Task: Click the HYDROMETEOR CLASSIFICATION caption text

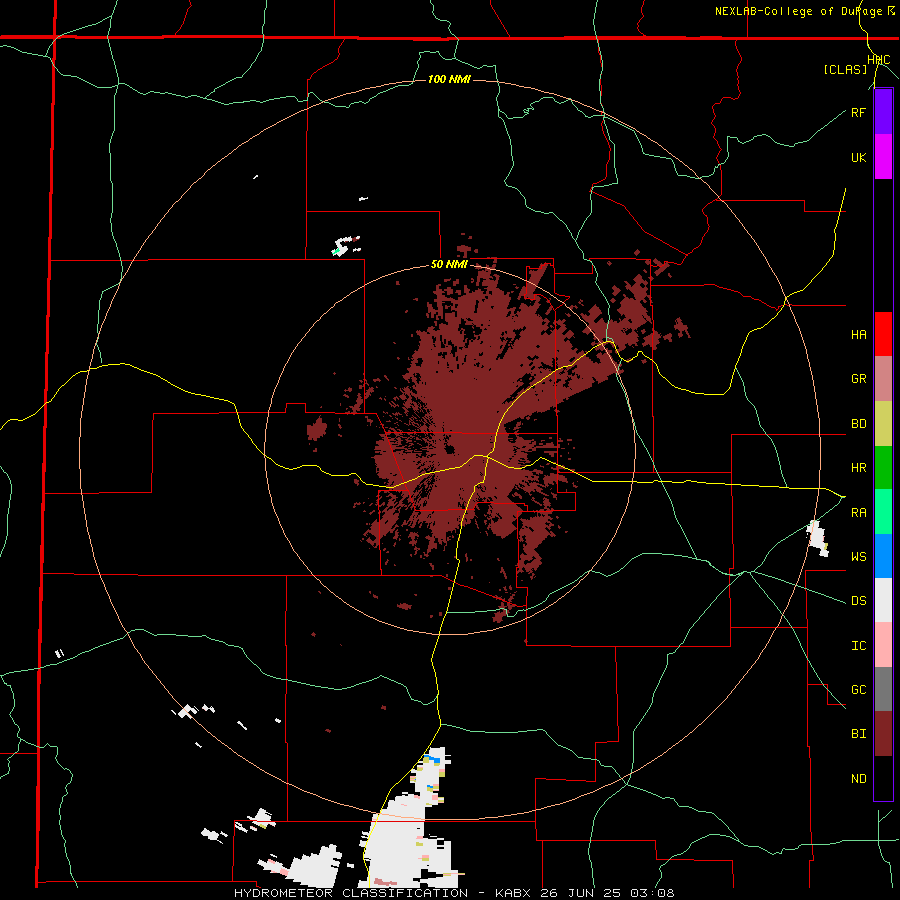Action: tap(351, 893)
